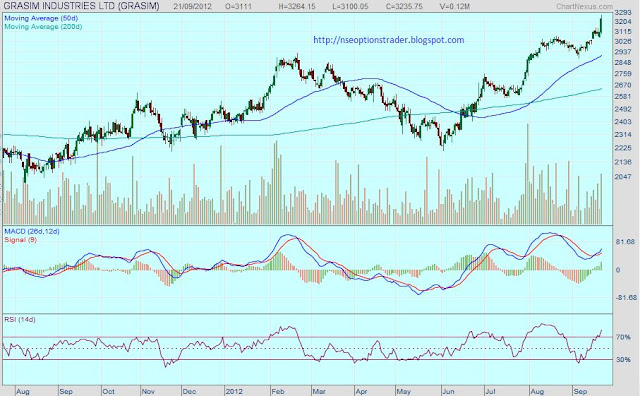
Task: Click the 2670 price axis label
Action: pos(623,85)
